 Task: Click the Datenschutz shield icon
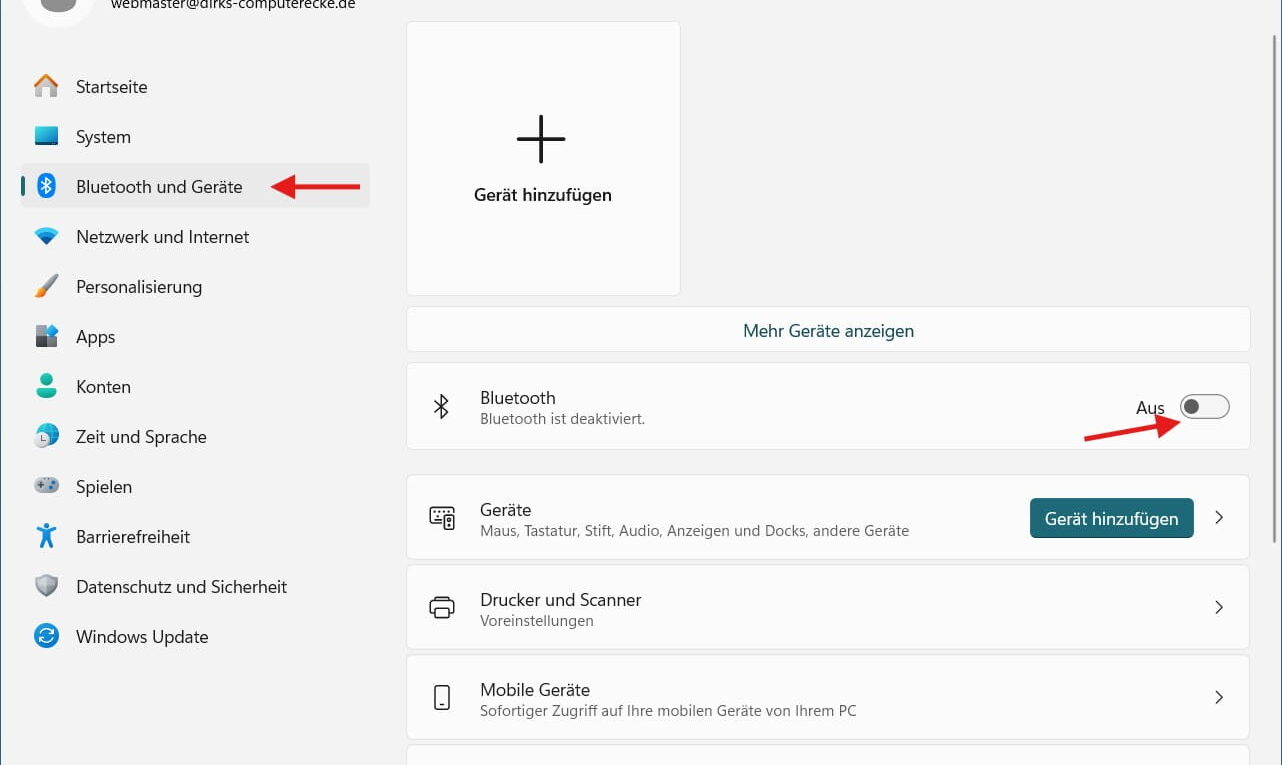[46, 586]
